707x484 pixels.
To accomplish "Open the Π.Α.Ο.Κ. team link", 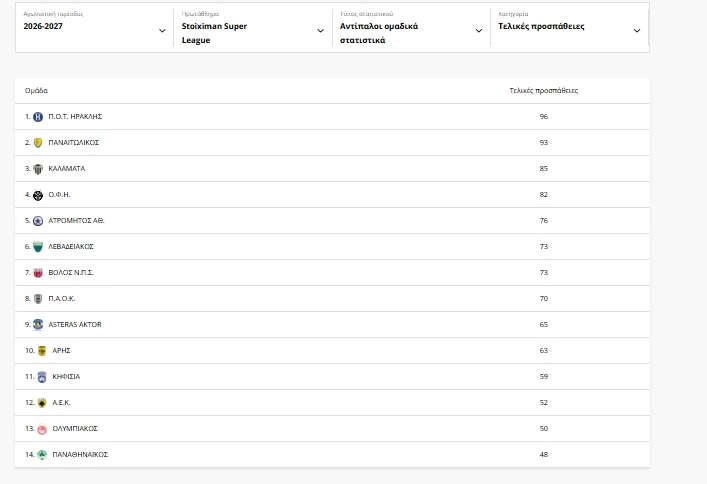I will pyautogui.click(x=62, y=299).
